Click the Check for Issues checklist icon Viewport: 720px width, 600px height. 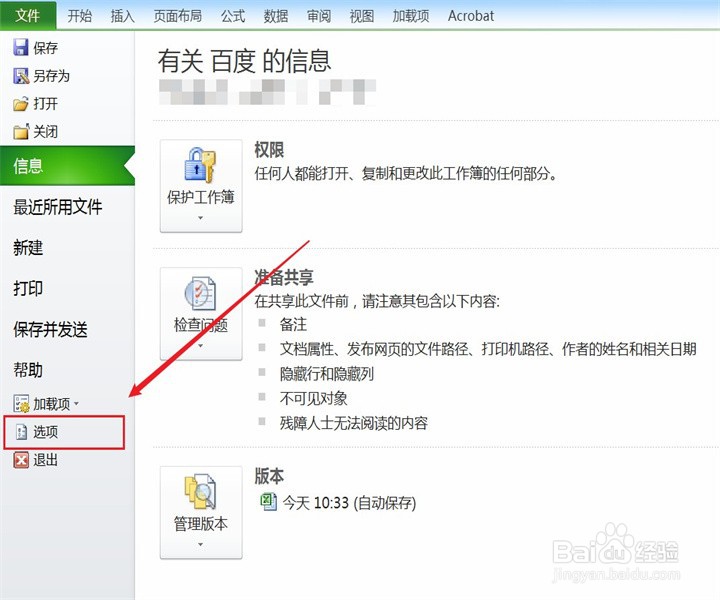tap(200, 293)
